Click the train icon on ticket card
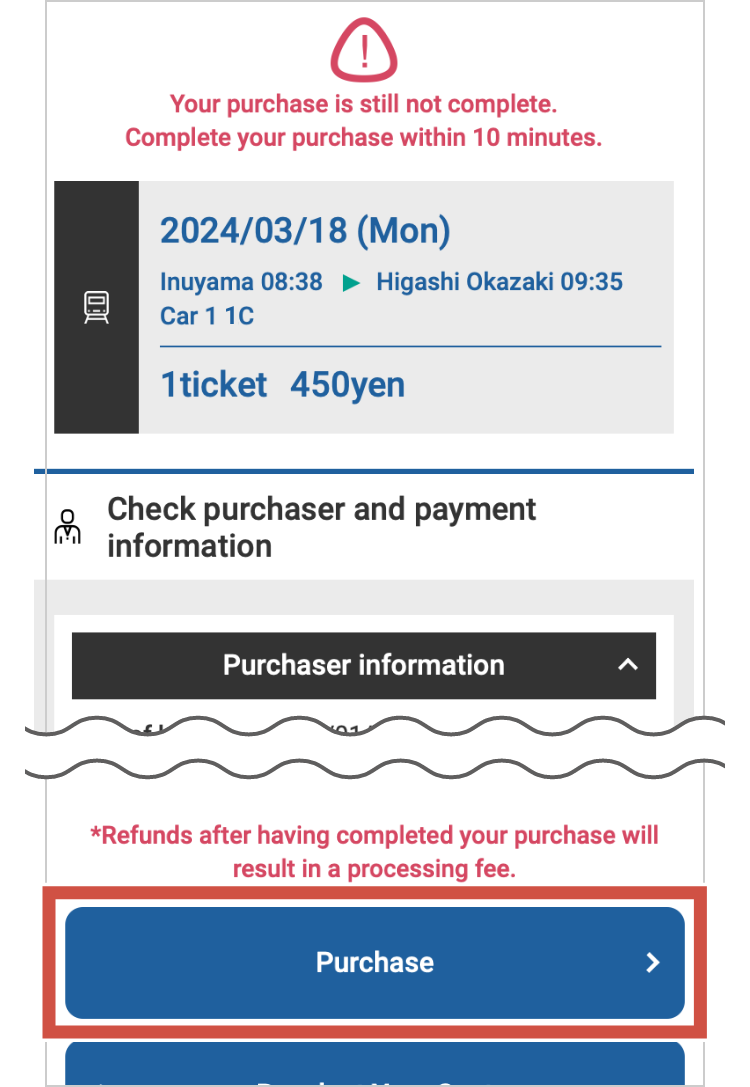Screen dimensions: 750x1087 (x=96, y=307)
